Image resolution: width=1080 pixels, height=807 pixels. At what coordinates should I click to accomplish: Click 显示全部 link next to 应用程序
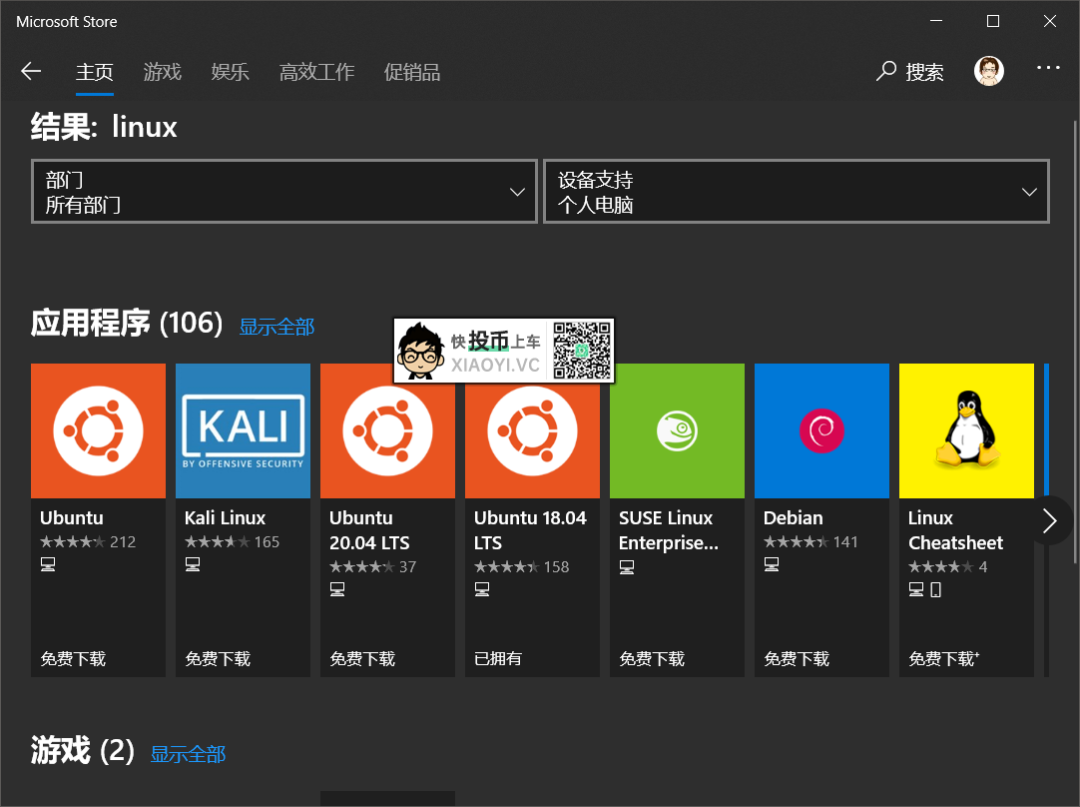(x=277, y=326)
